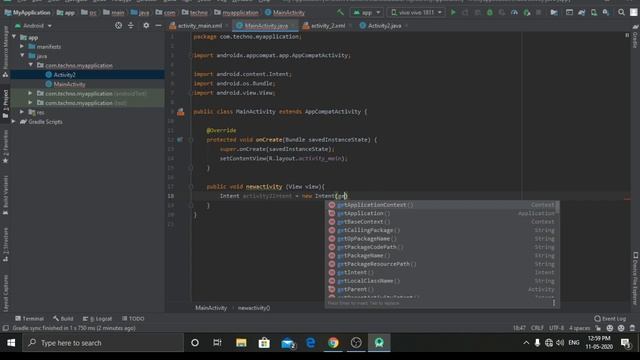Click newactivity() in the code breadcrumb
Image resolution: width=640 pixels, height=360 pixels.
pyautogui.click(x=254, y=308)
